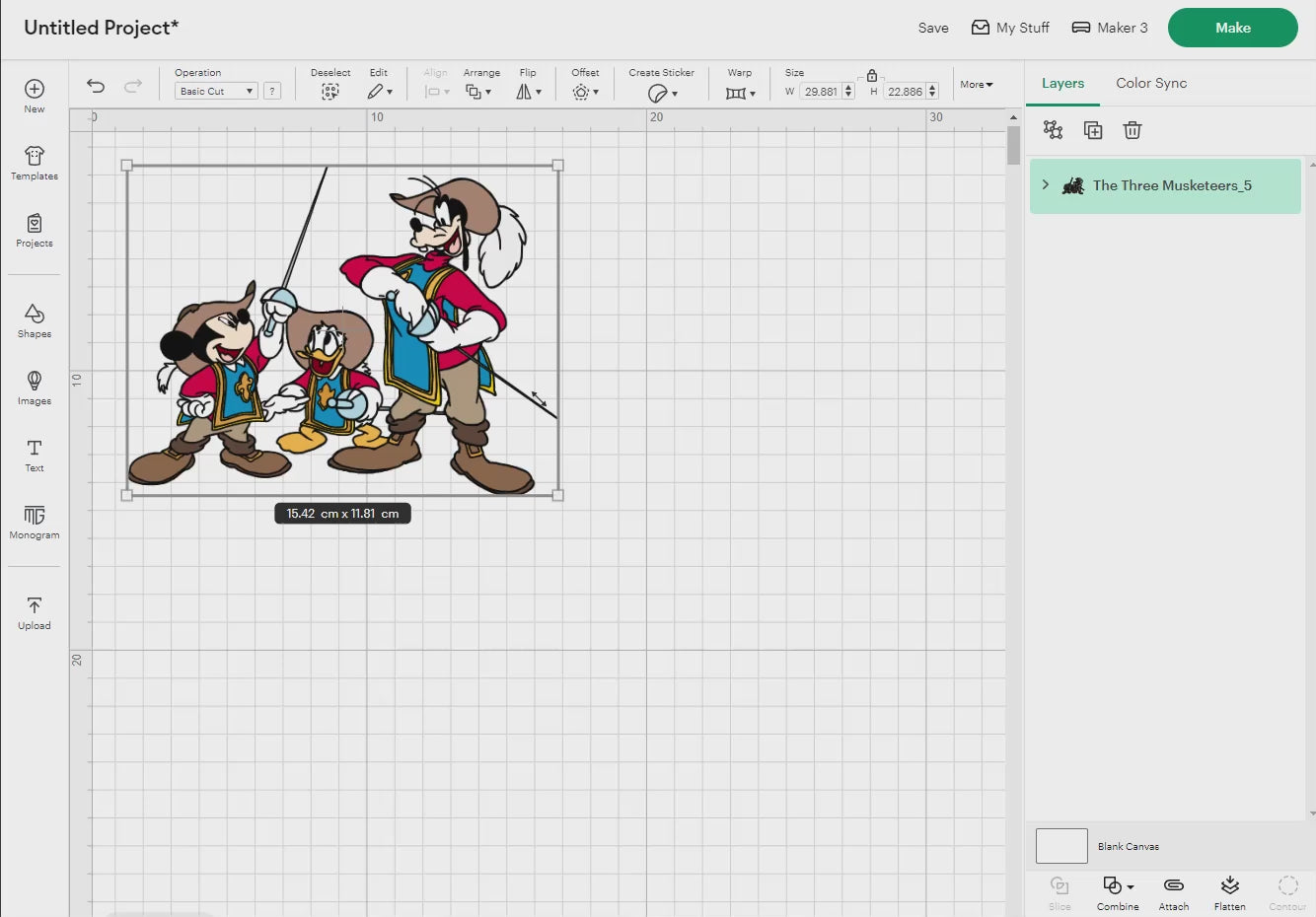This screenshot has height=917, width=1316.
Task: Click the Deselect icon
Action: tap(330, 92)
